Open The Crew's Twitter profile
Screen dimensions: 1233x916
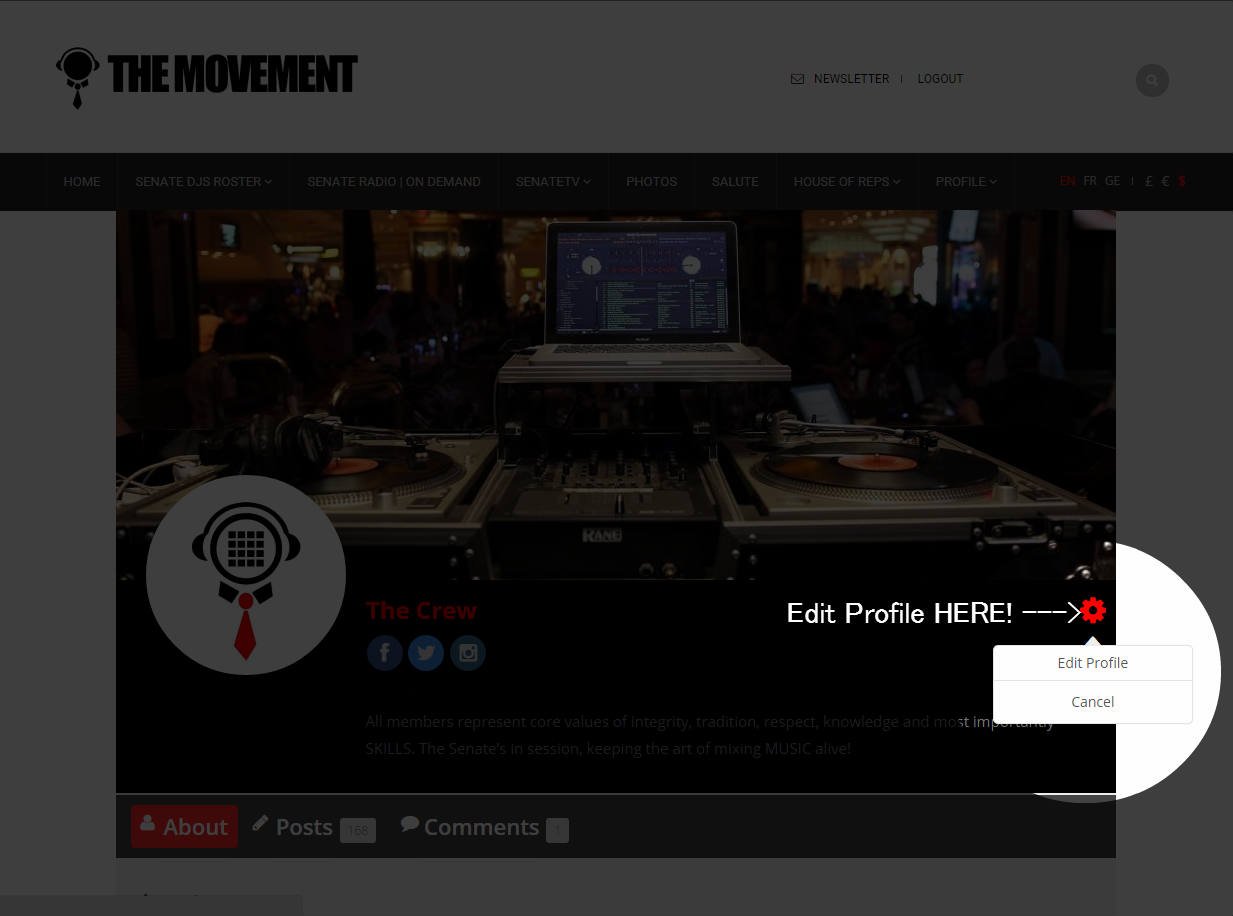pos(426,652)
